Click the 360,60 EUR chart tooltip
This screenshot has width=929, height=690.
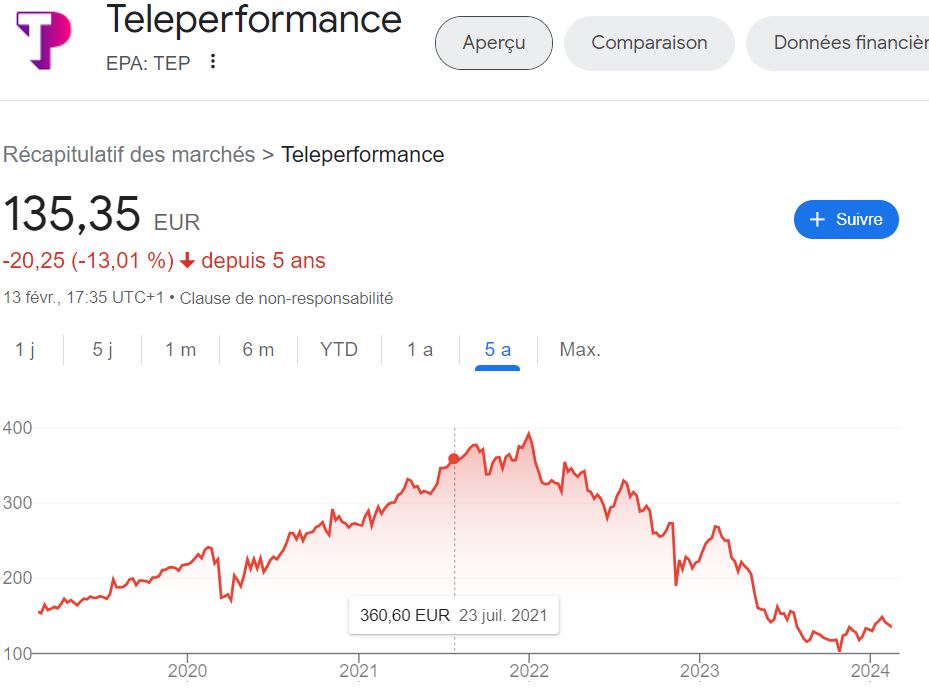pyautogui.click(x=454, y=615)
